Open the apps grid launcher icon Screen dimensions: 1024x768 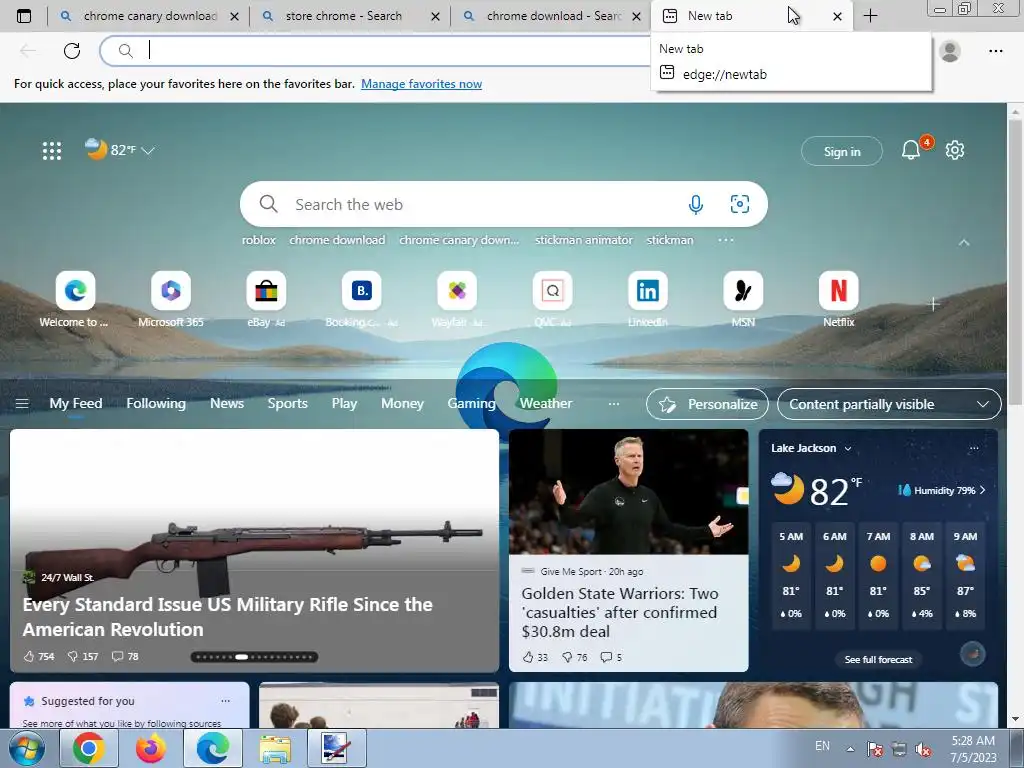coord(52,150)
